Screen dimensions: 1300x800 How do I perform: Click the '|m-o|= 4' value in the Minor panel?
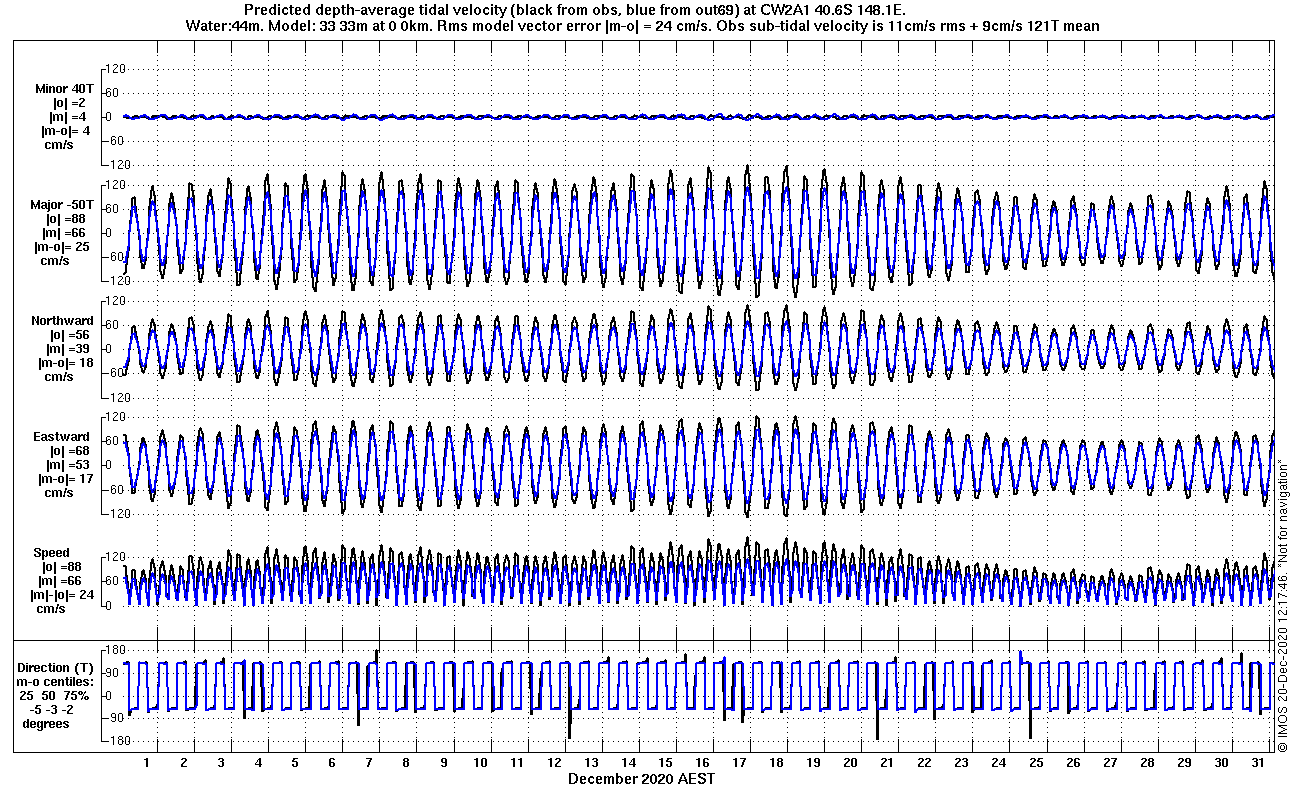coord(66,130)
